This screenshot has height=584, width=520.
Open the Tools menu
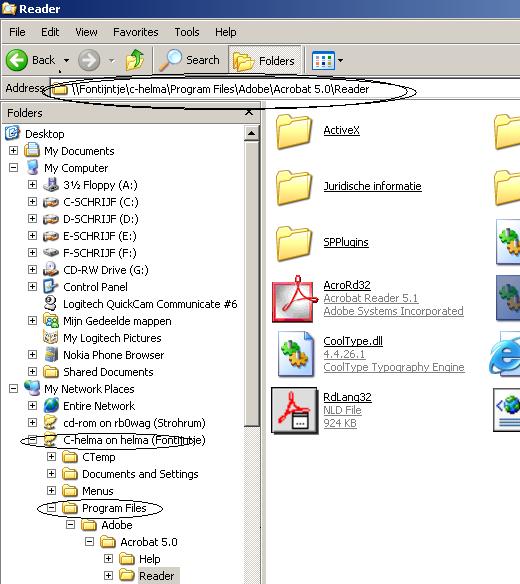(x=187, y=32)
